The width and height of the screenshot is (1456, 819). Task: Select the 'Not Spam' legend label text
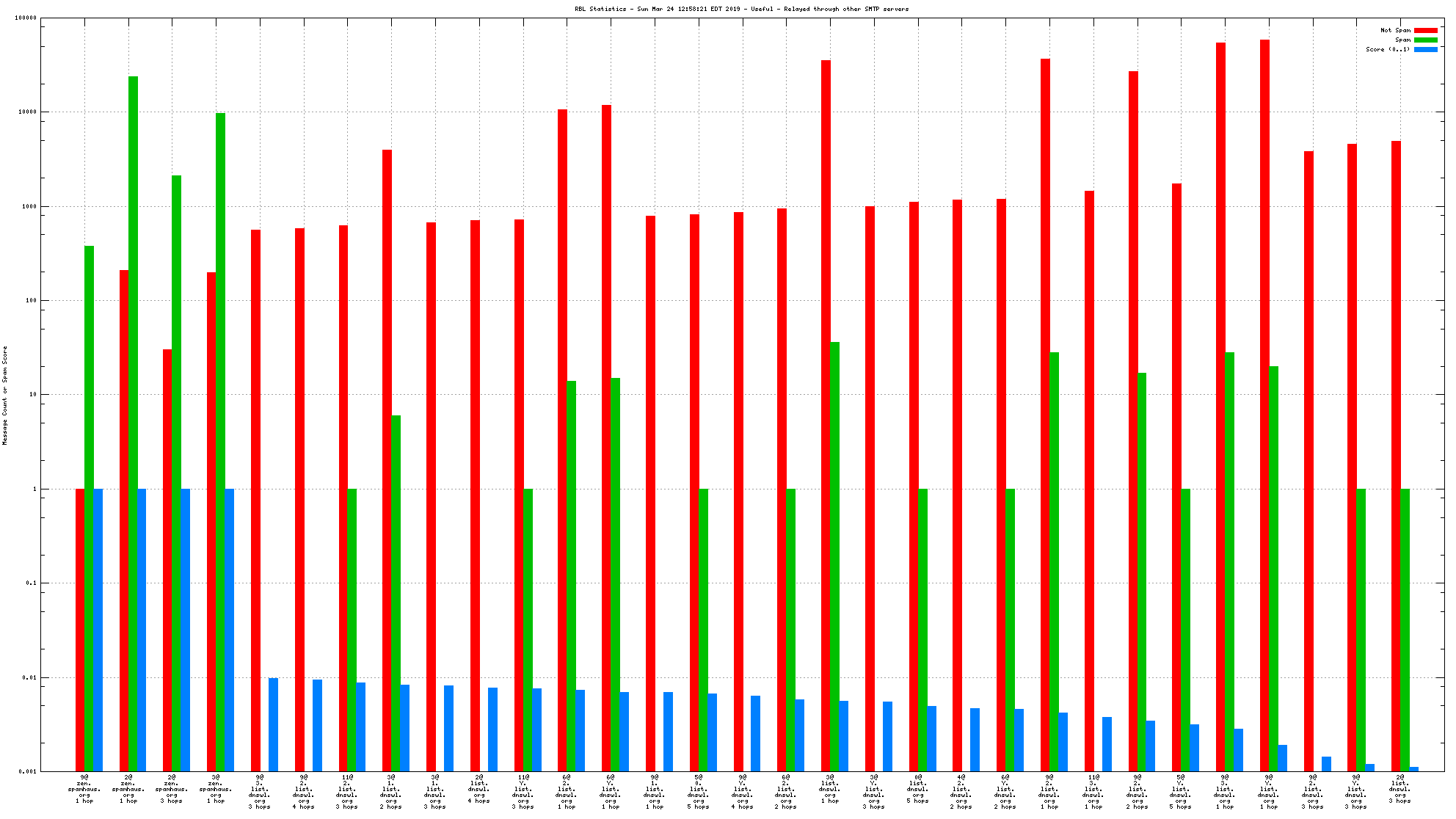pyautogui.click(x=1395, y=30)
